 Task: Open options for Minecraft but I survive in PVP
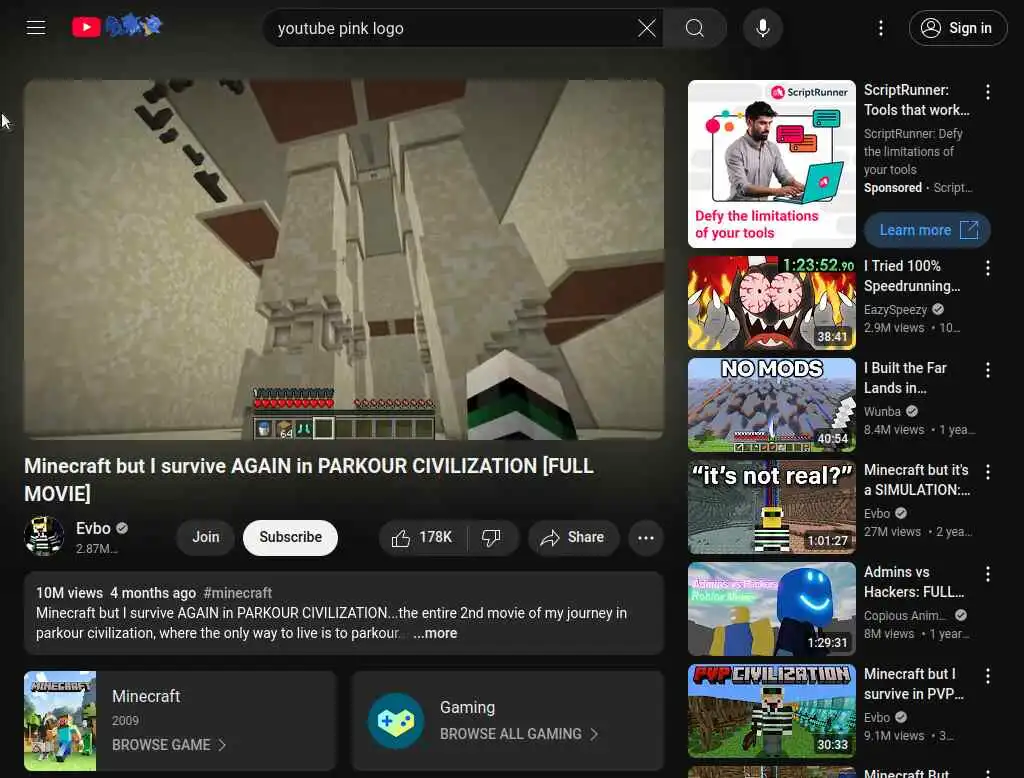click(x=987, y=675)
